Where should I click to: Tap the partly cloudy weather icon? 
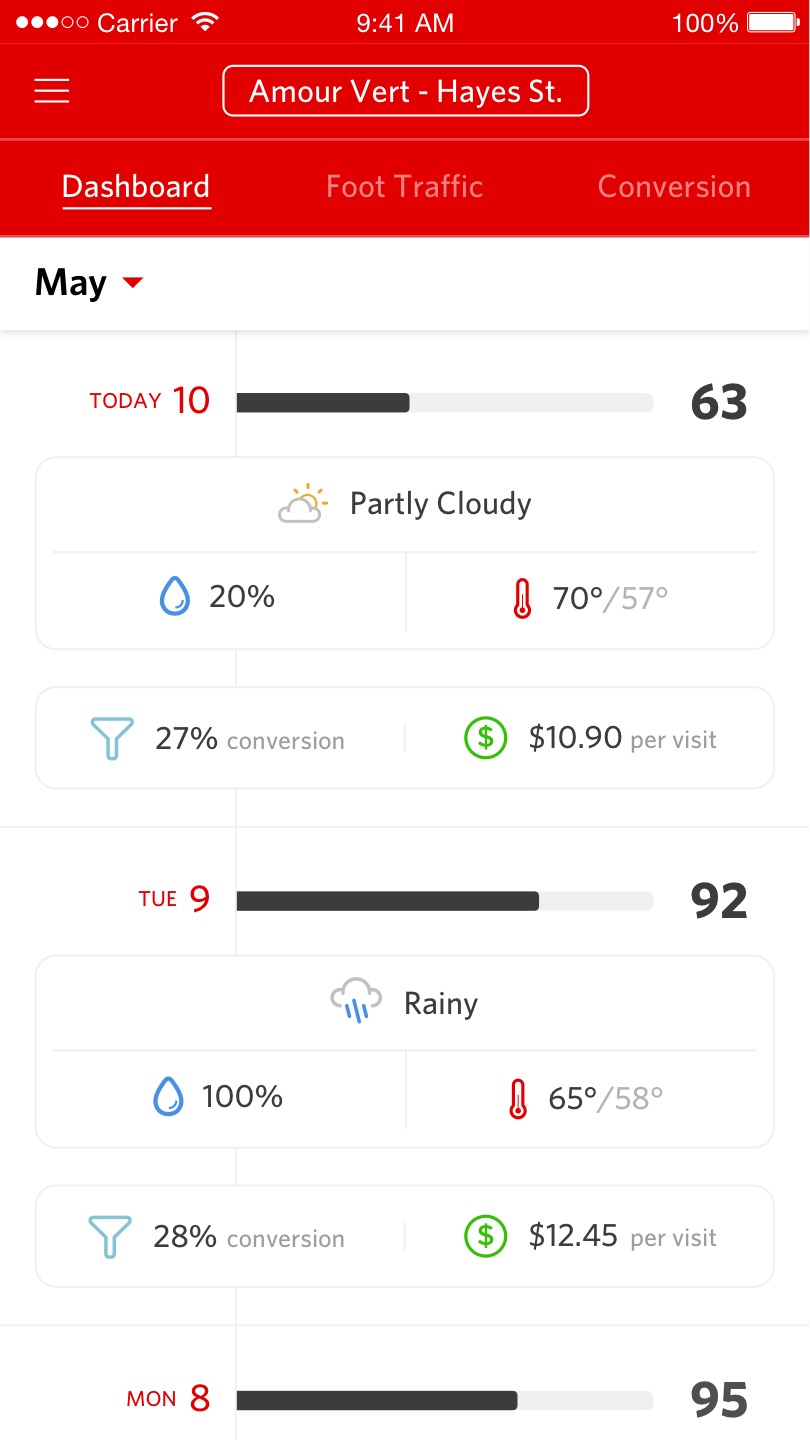point(302,504)
